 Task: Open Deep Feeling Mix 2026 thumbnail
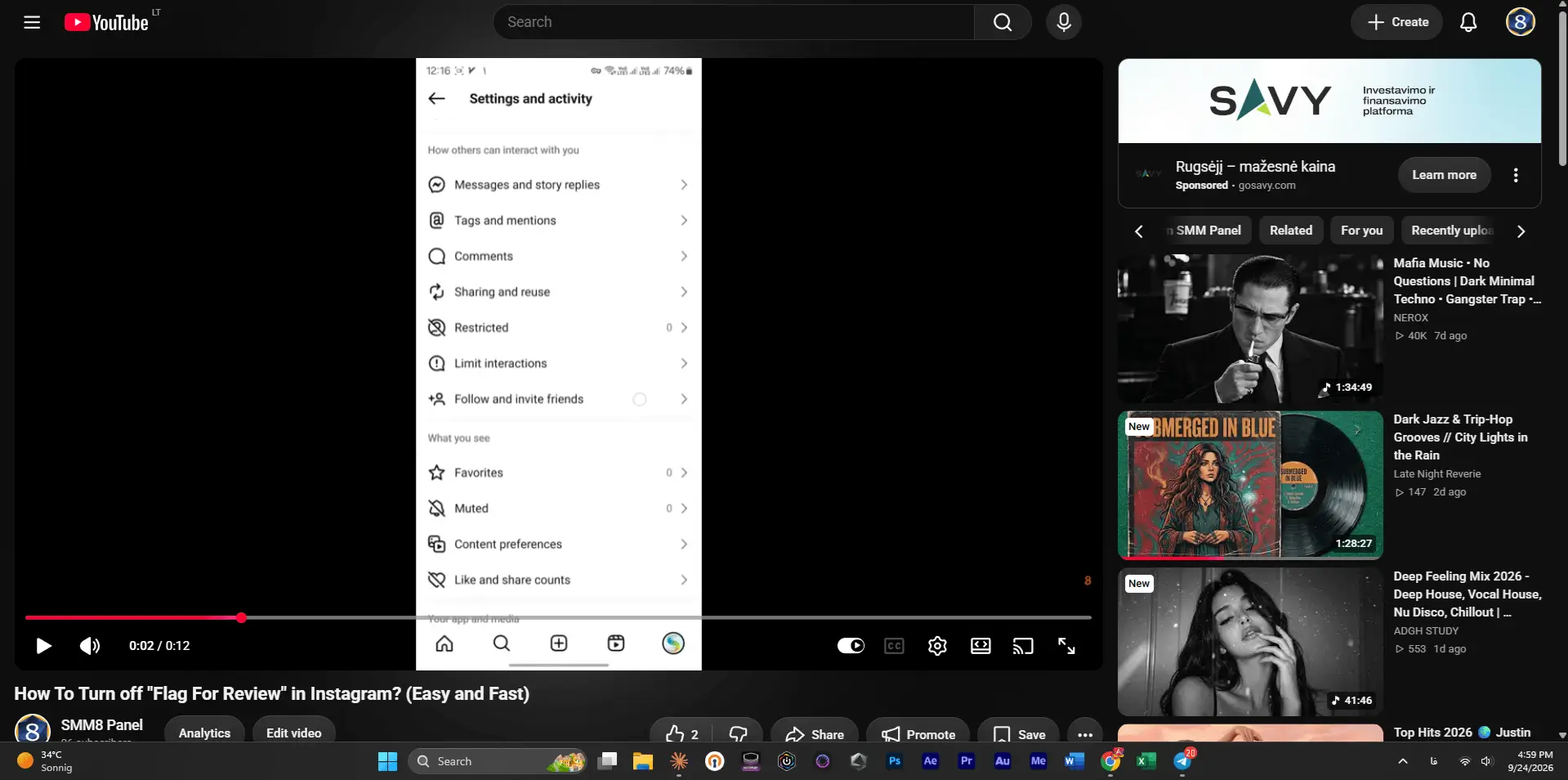point(1250,643)
